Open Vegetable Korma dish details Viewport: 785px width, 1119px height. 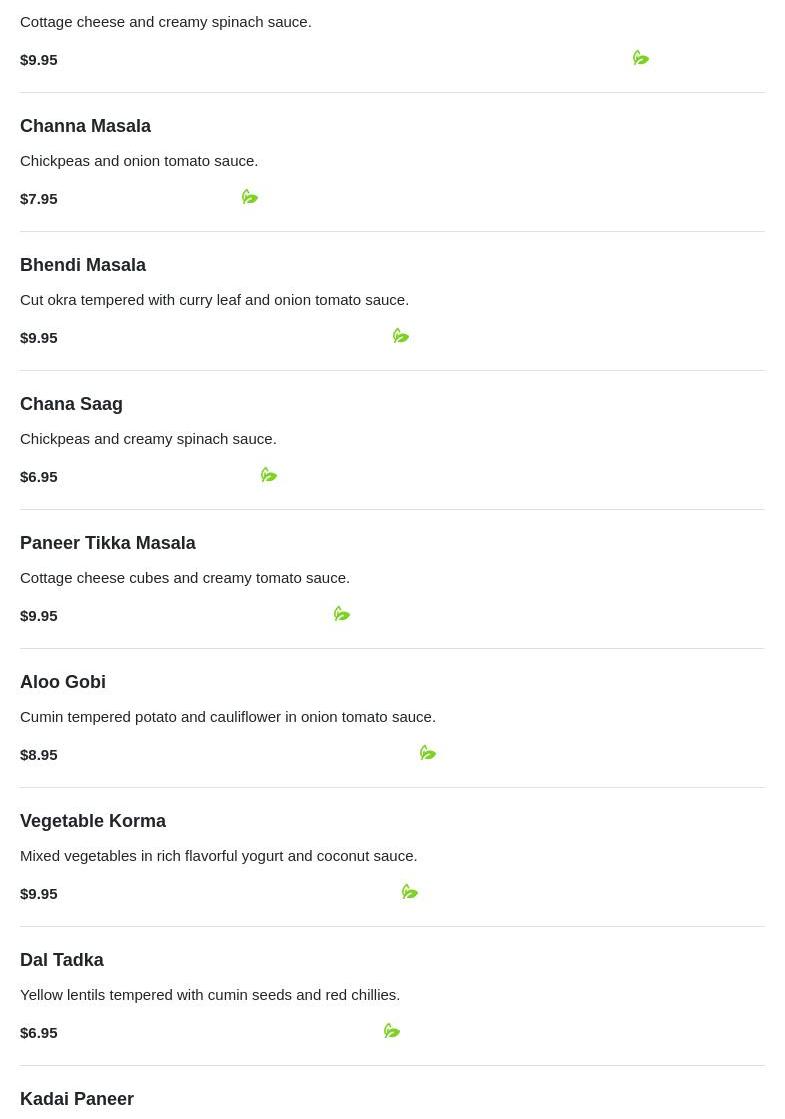93,821
